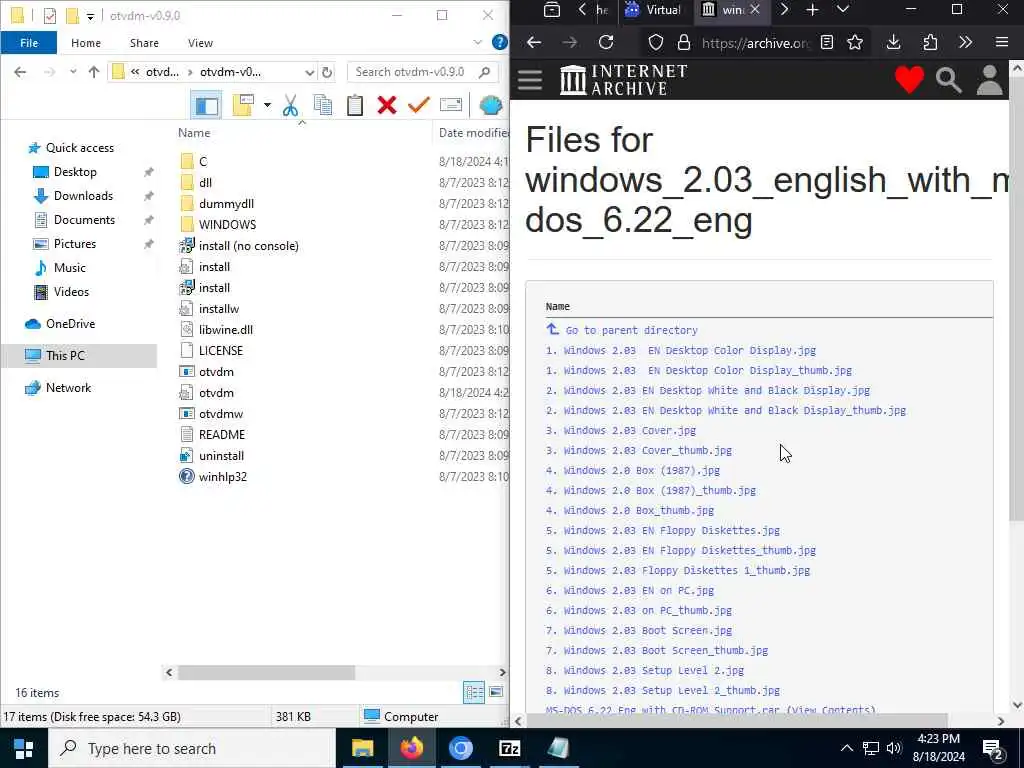Open the File menu in Explorer
This screenshot has width=1024, height=768.
point(29,42)
